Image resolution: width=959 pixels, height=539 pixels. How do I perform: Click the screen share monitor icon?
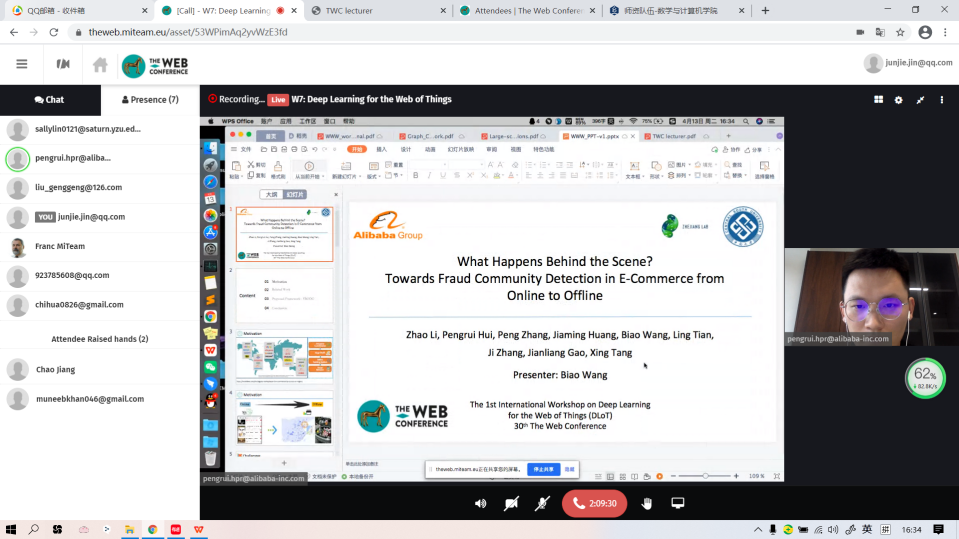(x=677, y=503)
